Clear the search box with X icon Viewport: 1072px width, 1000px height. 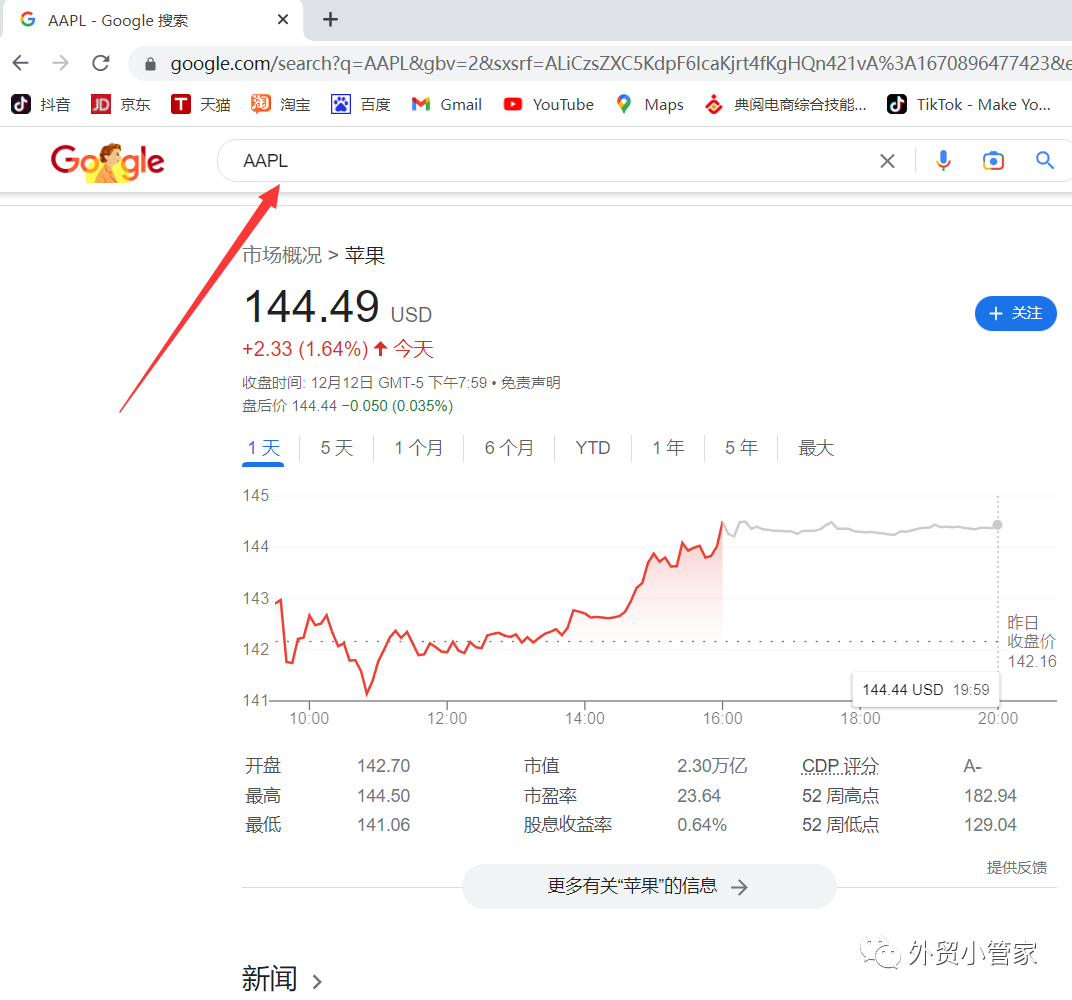pos(887,161)
